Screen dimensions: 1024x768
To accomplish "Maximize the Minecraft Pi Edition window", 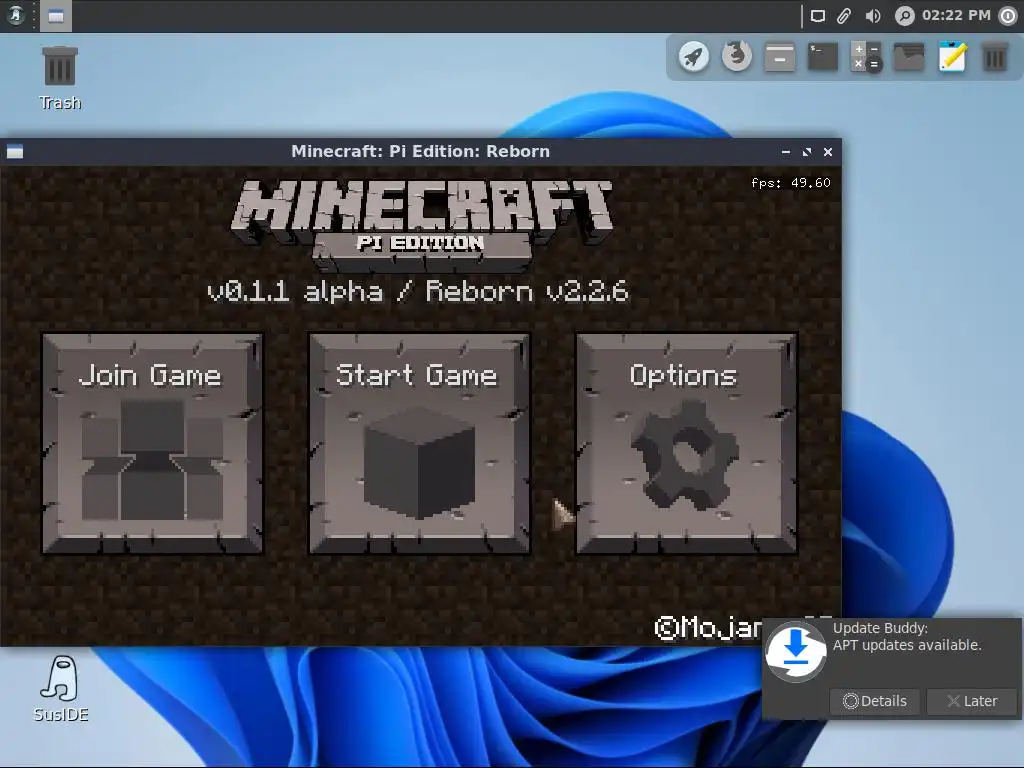I will coord(807,152).
